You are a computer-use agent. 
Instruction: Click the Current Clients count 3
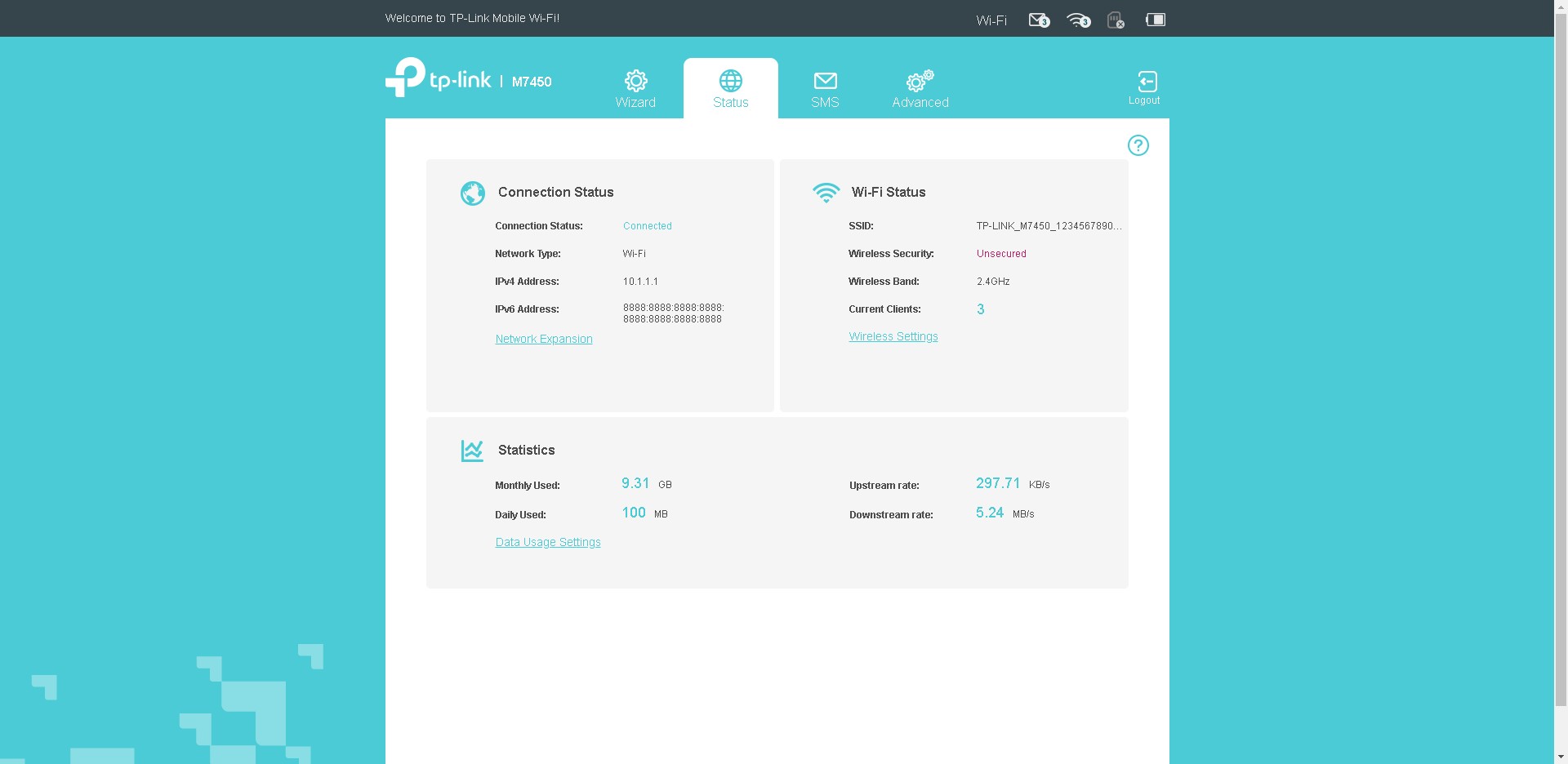tap(981, 309)
